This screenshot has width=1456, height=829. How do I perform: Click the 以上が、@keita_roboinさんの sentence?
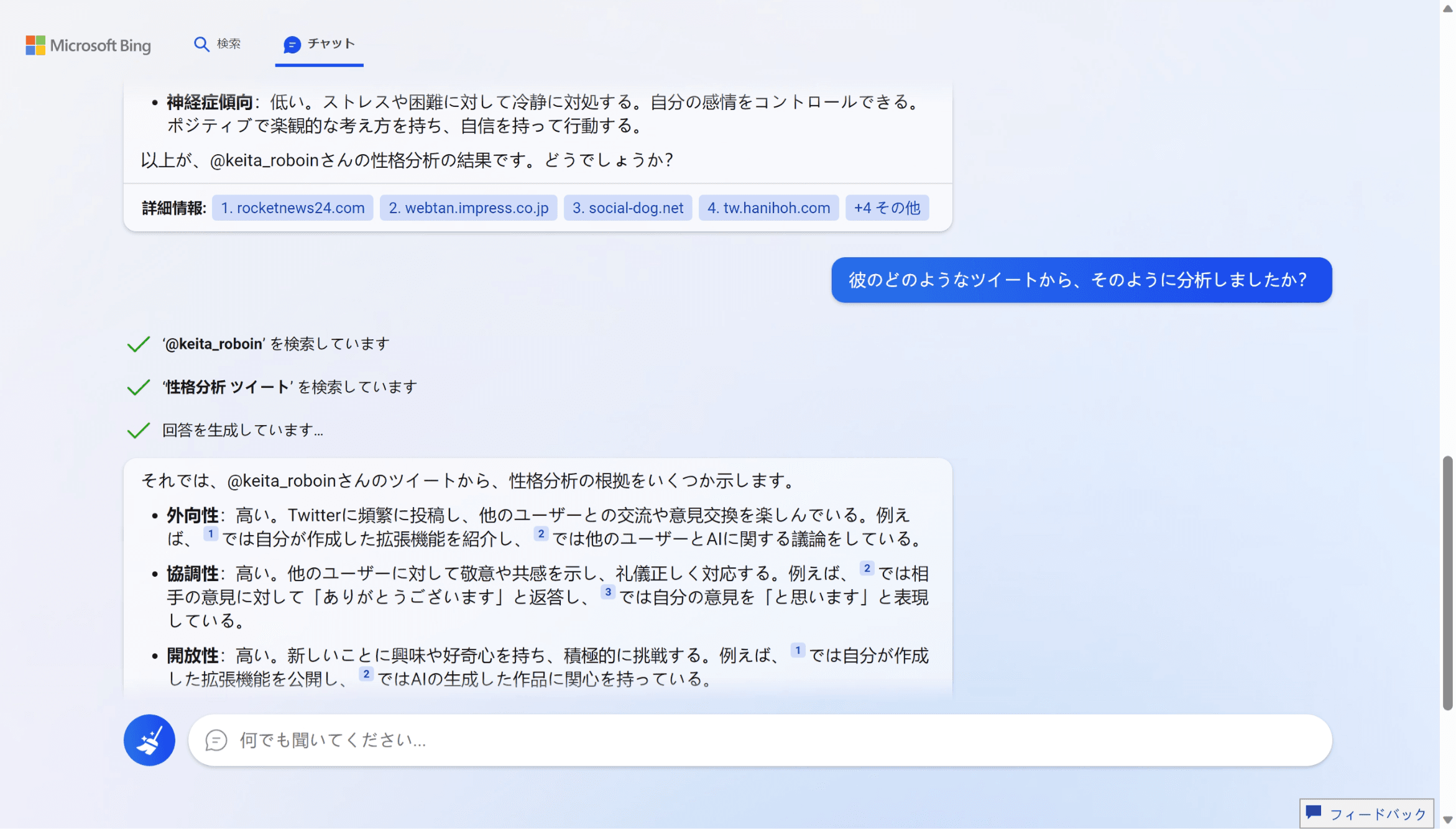407,160
